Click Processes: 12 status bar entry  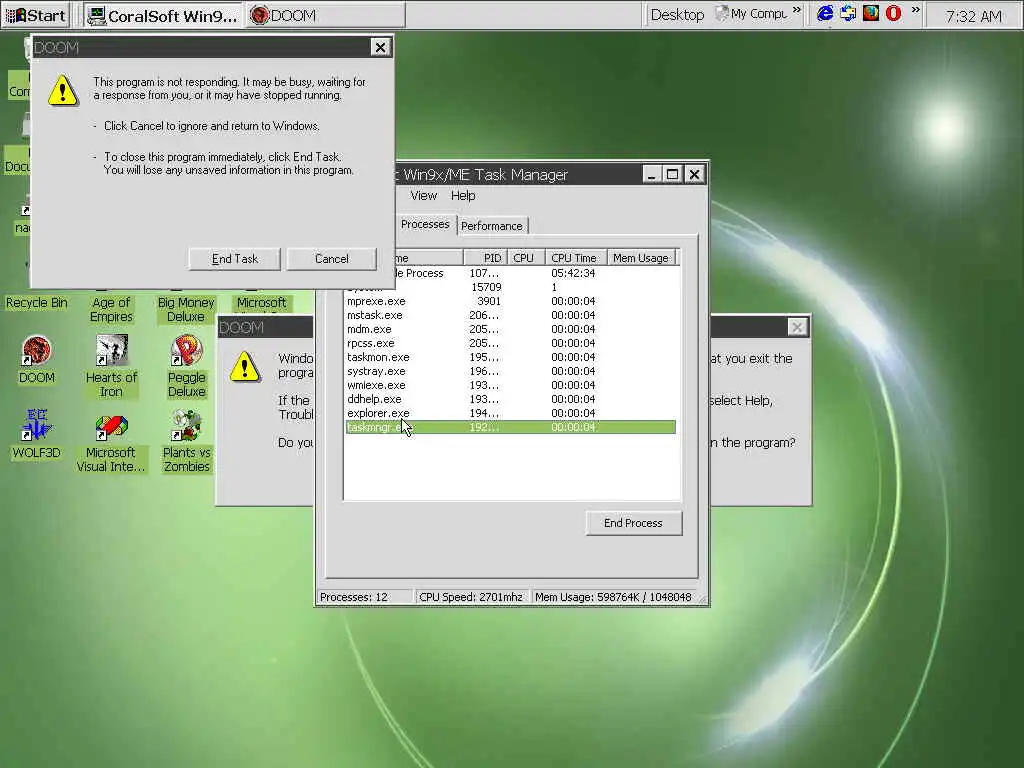click(x=364, y=597)
